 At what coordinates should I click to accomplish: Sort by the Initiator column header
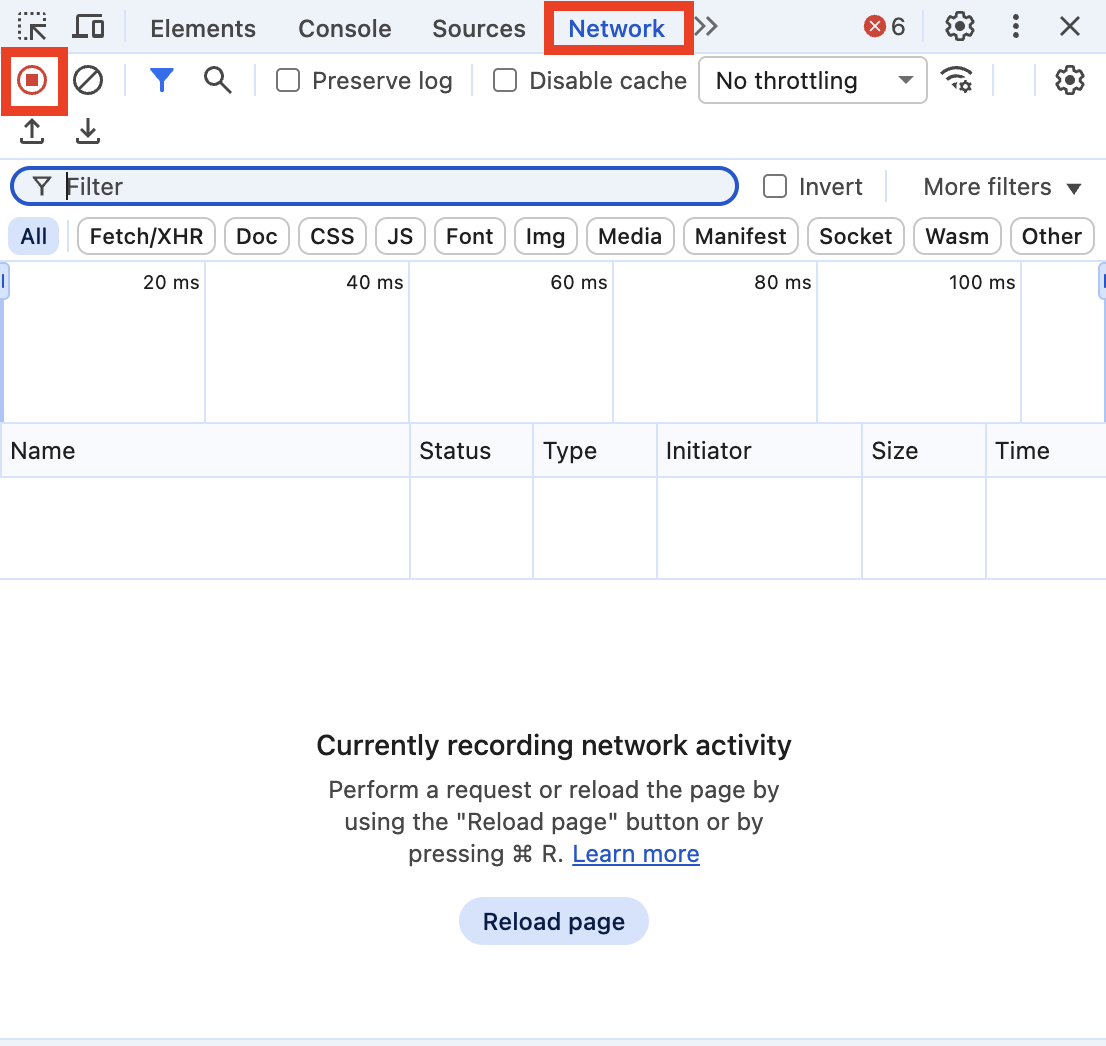(x=759, y=451)
